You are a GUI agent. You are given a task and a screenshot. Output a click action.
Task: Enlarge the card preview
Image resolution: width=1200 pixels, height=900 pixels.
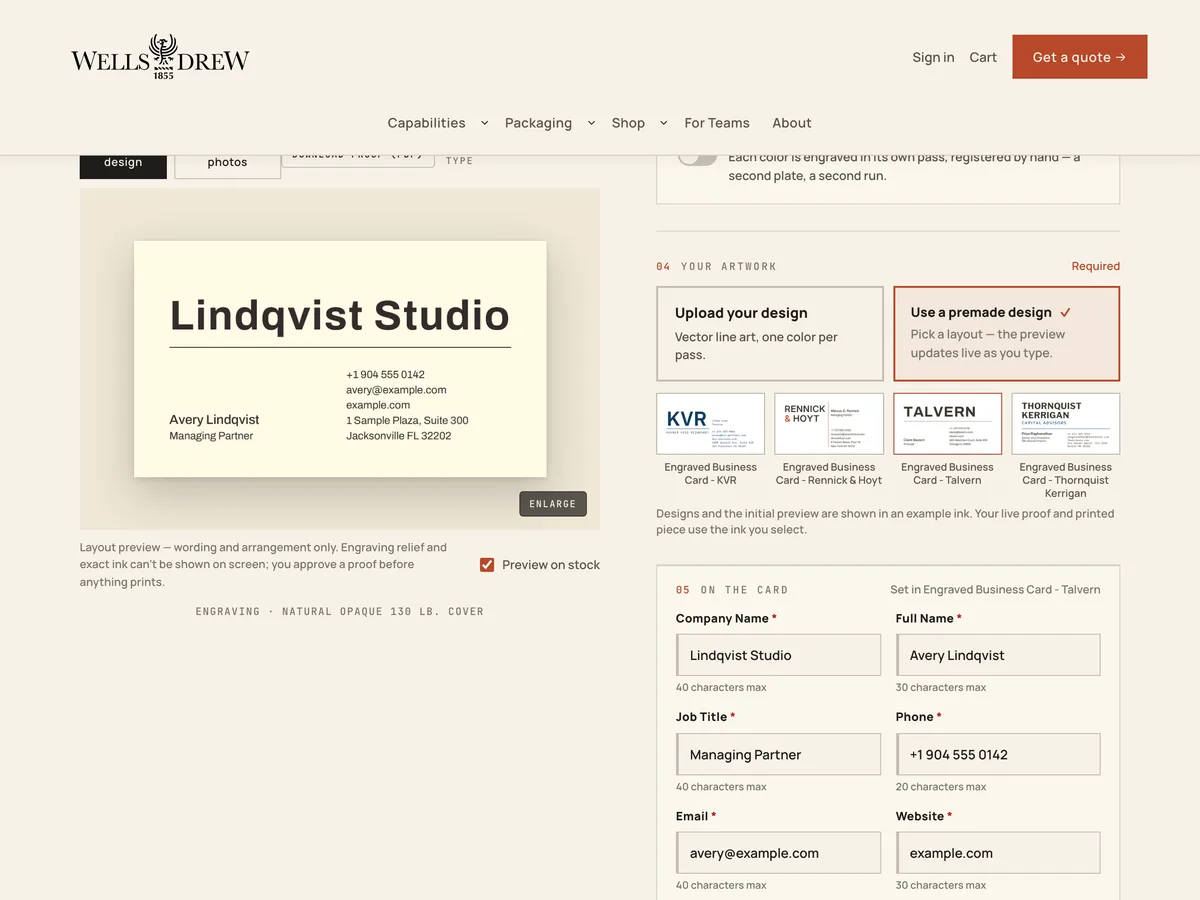click(x=553, y=504)
